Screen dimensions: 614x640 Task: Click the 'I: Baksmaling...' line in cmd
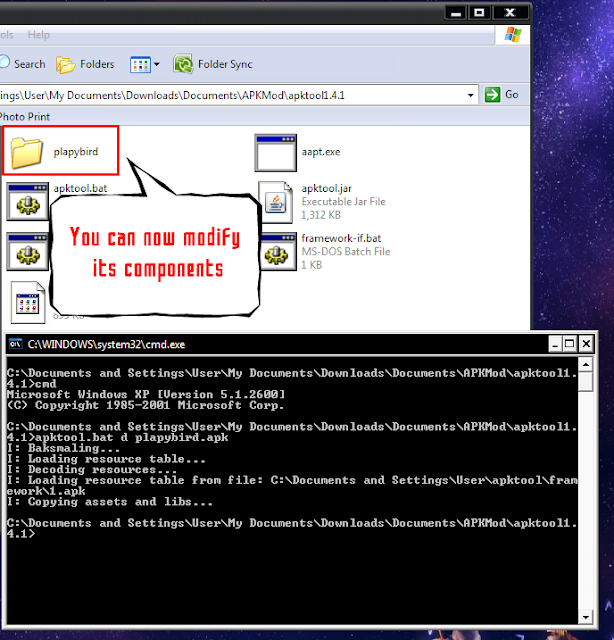(x=63, y=448)
